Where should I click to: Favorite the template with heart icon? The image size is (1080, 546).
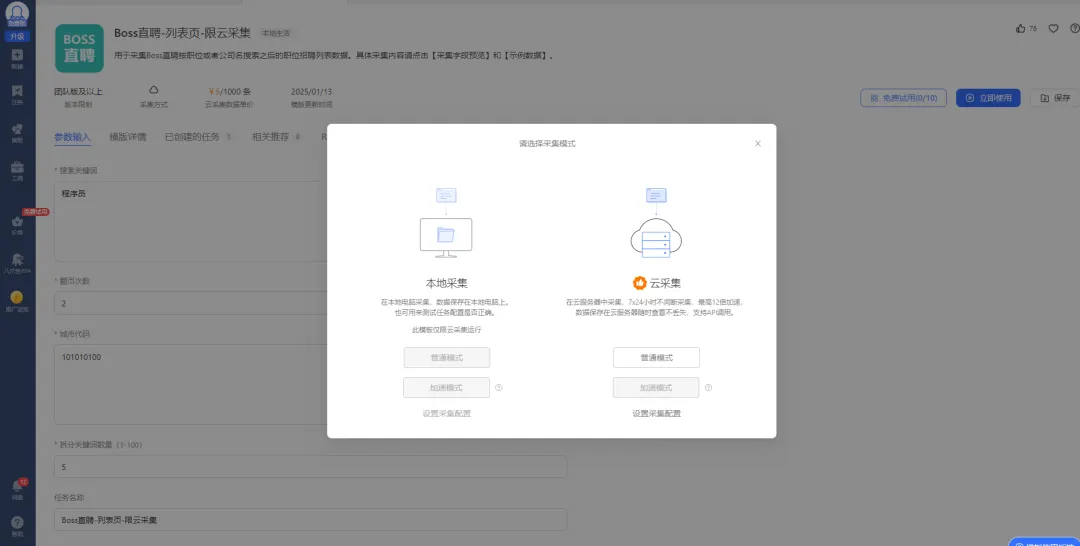1053,28
